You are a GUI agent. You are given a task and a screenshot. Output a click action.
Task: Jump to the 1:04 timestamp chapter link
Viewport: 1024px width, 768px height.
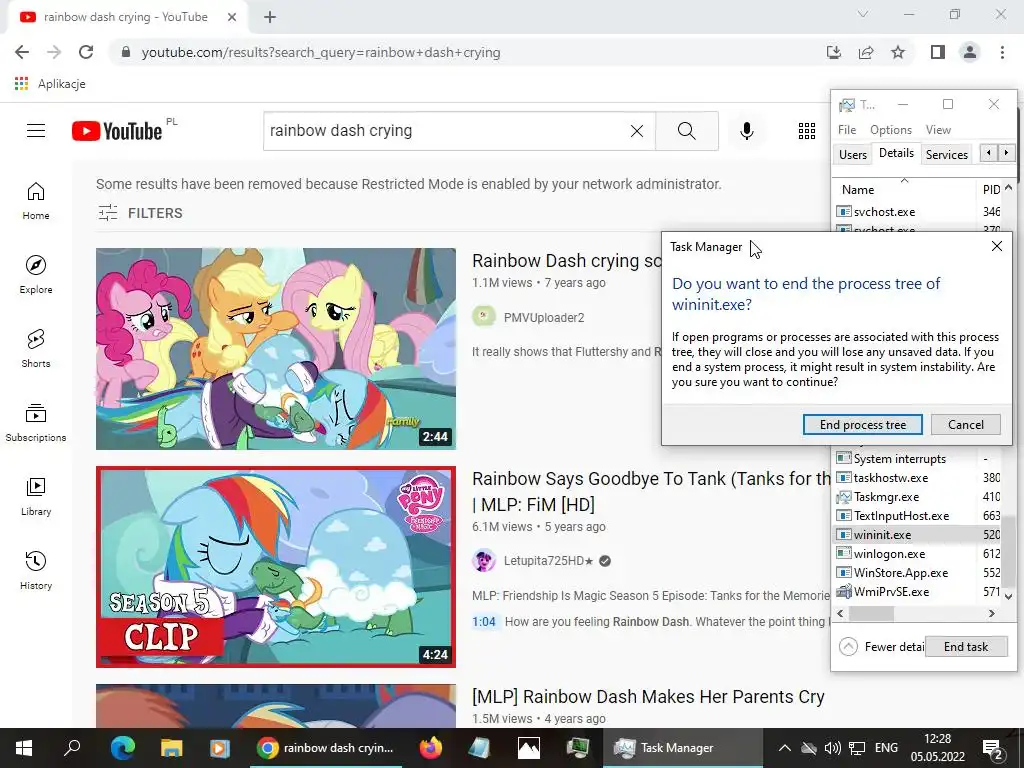484,621
